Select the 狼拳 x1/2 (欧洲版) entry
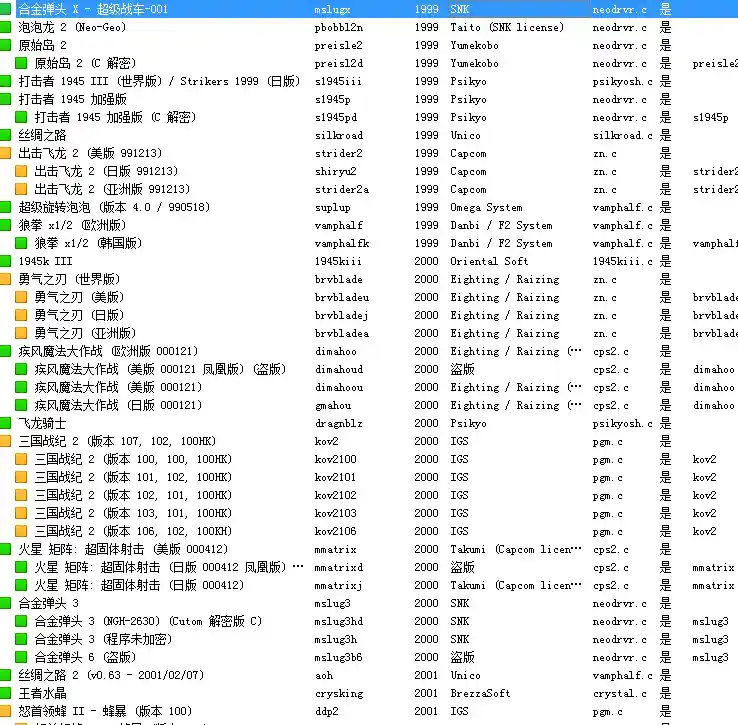738x725 pixels. [x=72, y=225]
